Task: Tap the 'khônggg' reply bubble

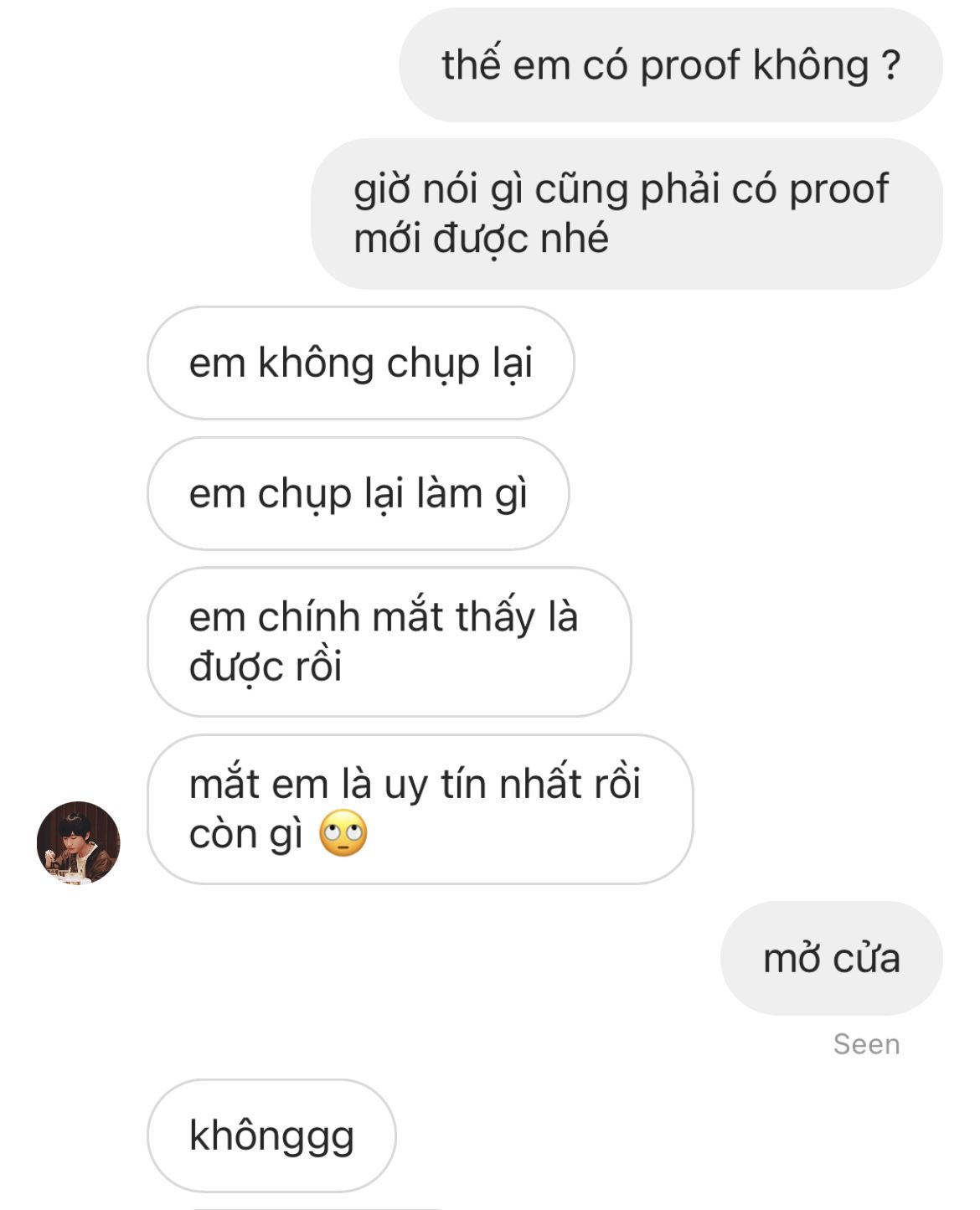Action: pyautogui.click(x=271, y=1136)
